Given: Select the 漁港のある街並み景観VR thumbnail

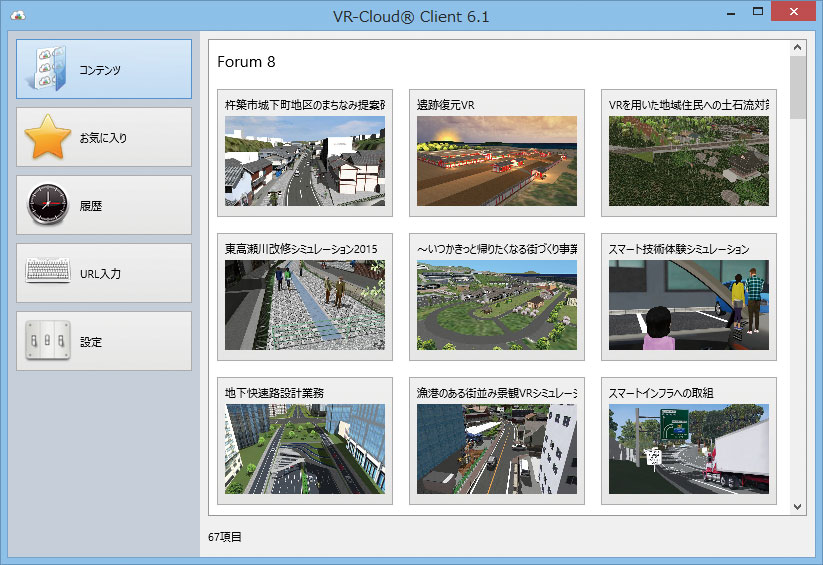Looking at the screenshot, I should click(x=497, y=449).
